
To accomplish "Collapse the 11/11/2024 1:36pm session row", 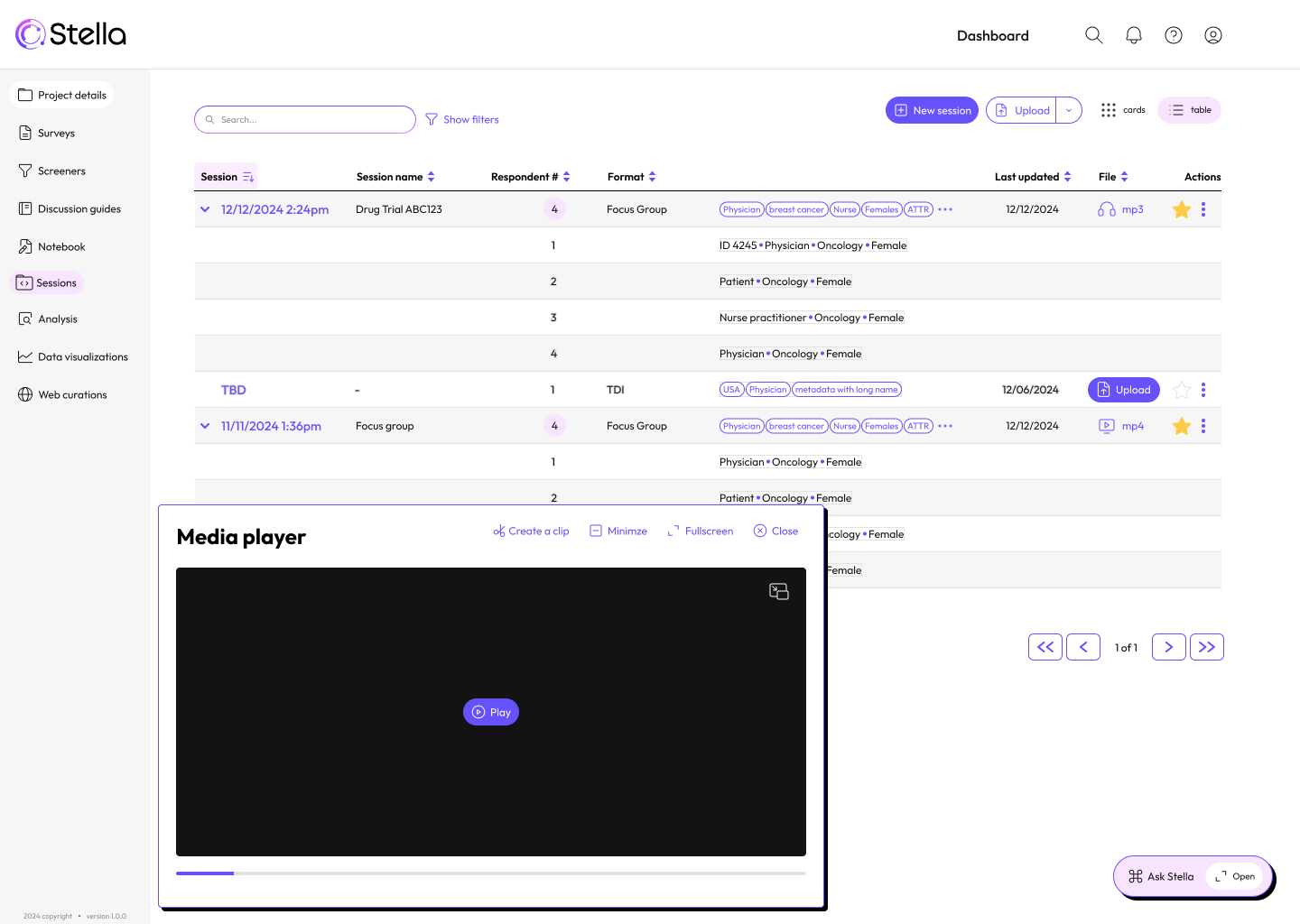I will (205, 426).
